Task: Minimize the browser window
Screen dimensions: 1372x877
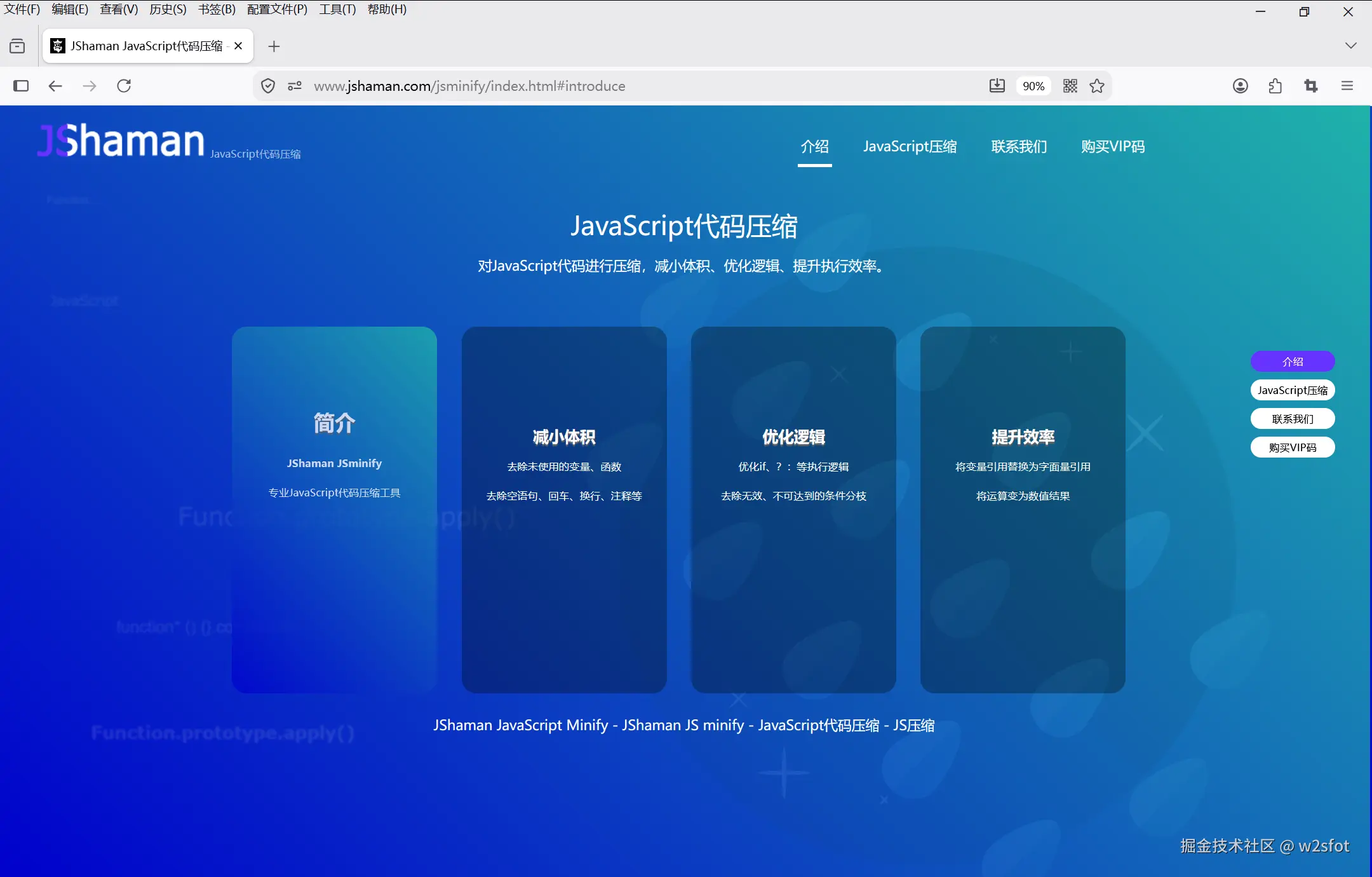Action: 1261,11
